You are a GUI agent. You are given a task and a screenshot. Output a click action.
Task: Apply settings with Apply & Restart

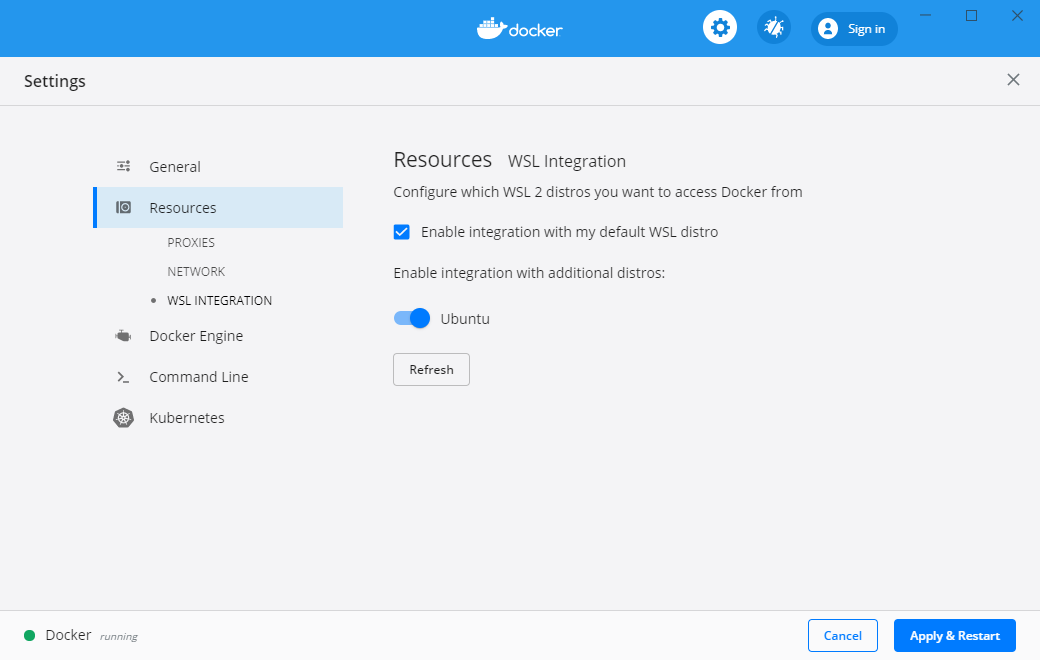(954, 635)
